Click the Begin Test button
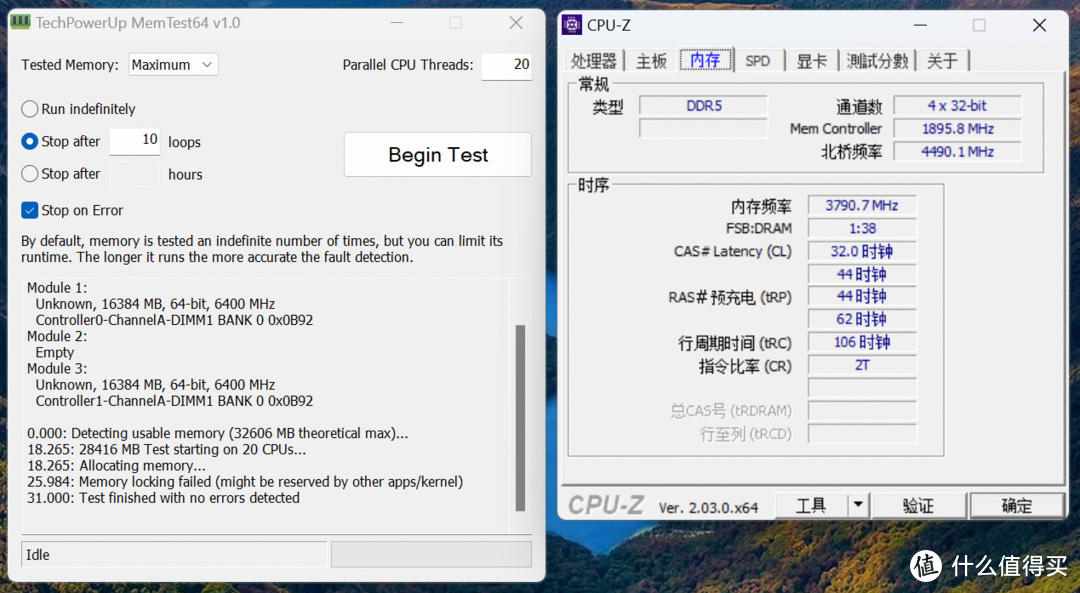This screenshot has height=593, width=1080. pos(438,154)
